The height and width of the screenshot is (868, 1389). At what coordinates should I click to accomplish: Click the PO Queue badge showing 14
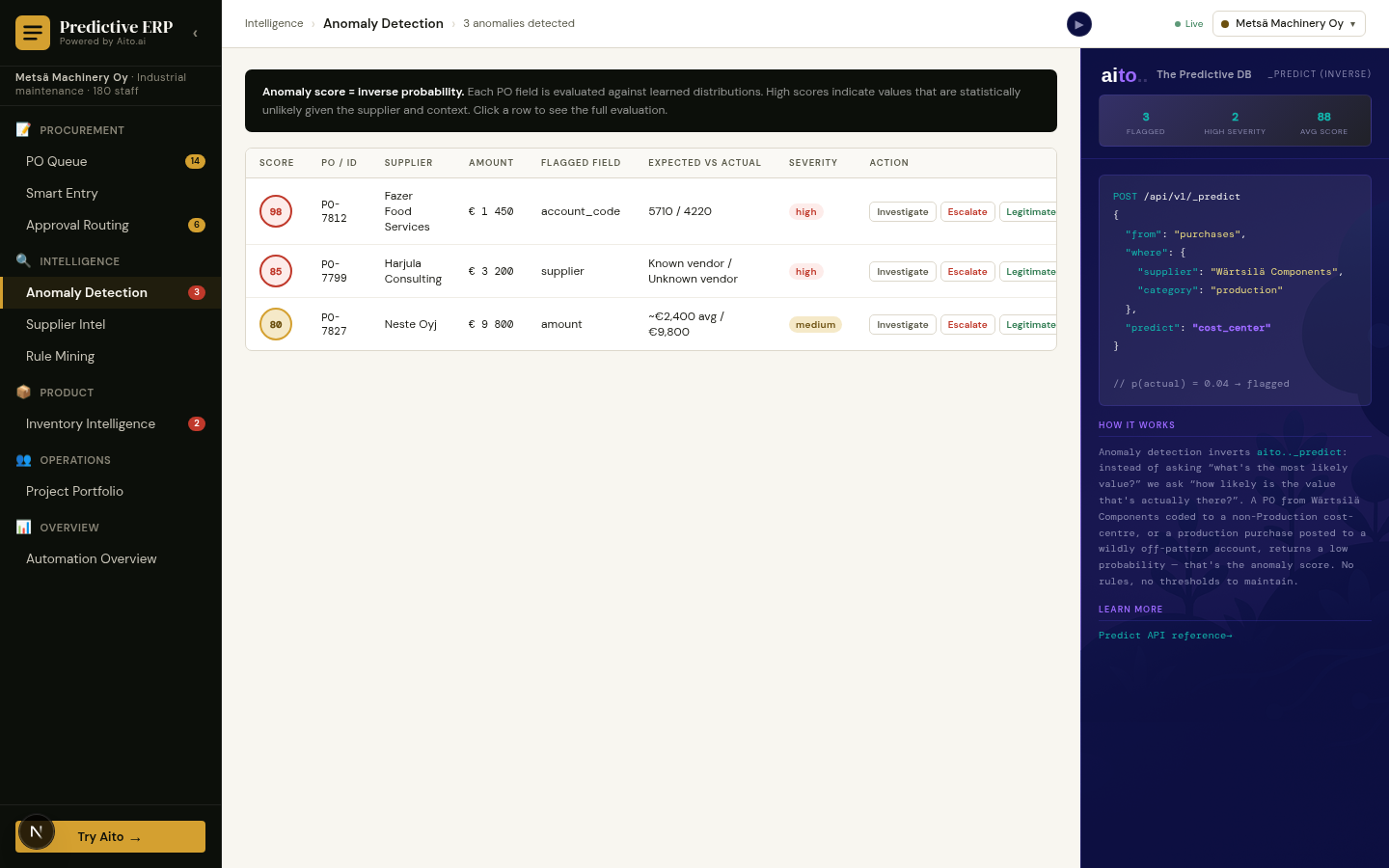pyautogui.click(x=195, y=161)
